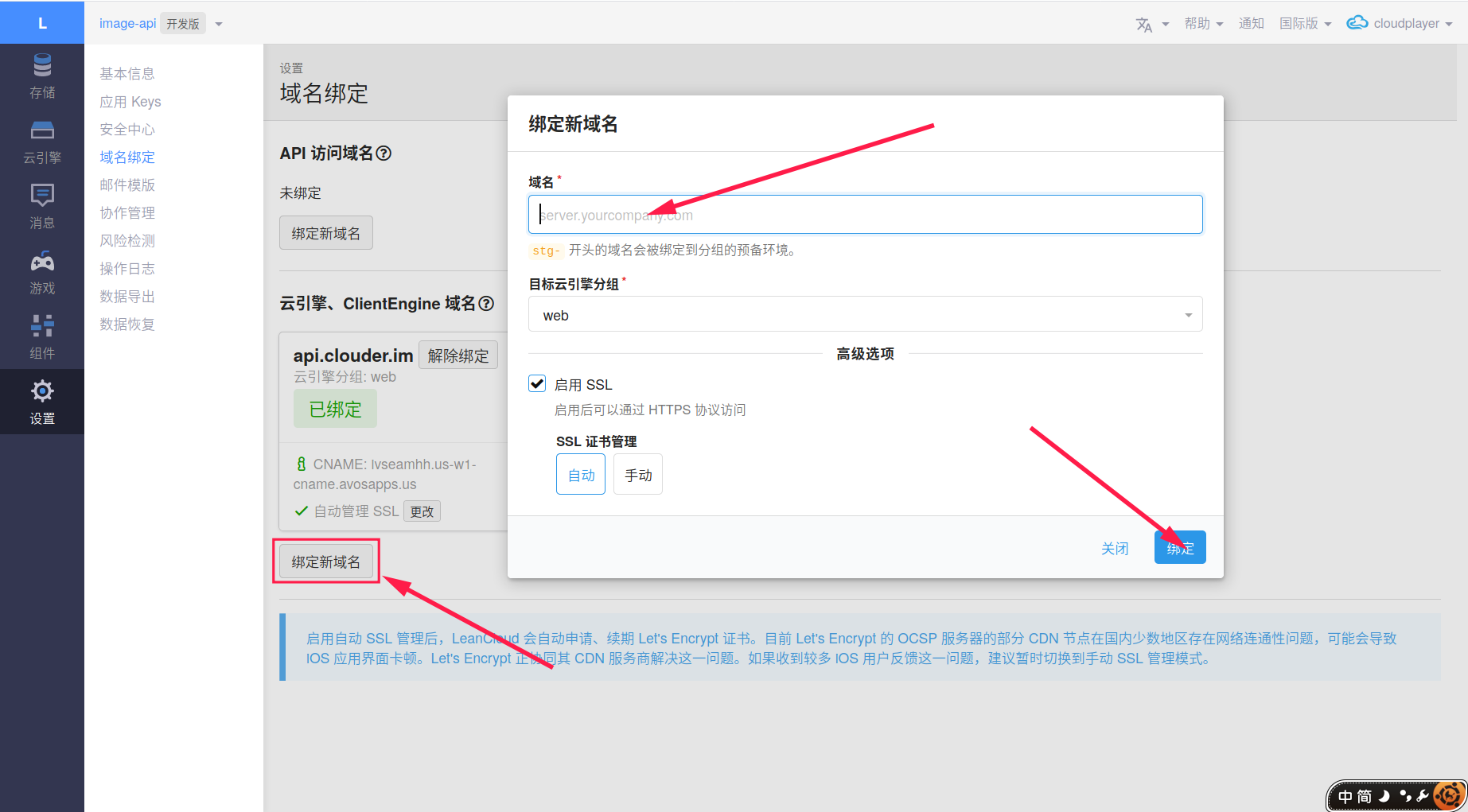Open 操作日志 settings page
This screenshot has width=1468, height=812.
127,269
